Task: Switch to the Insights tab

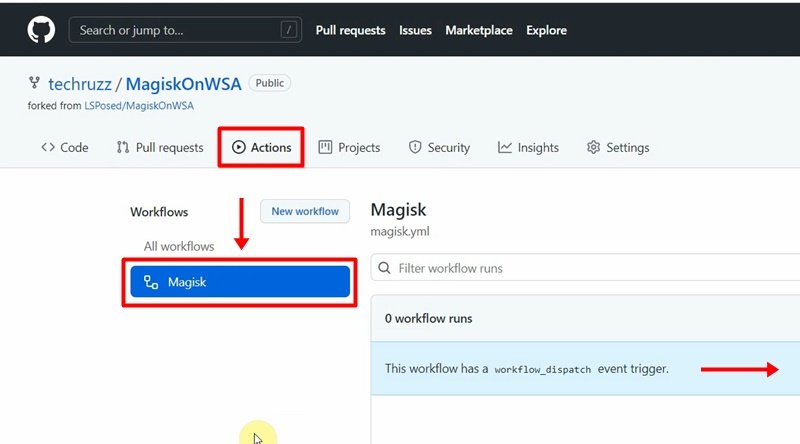Action: click(x=528, y=147)
